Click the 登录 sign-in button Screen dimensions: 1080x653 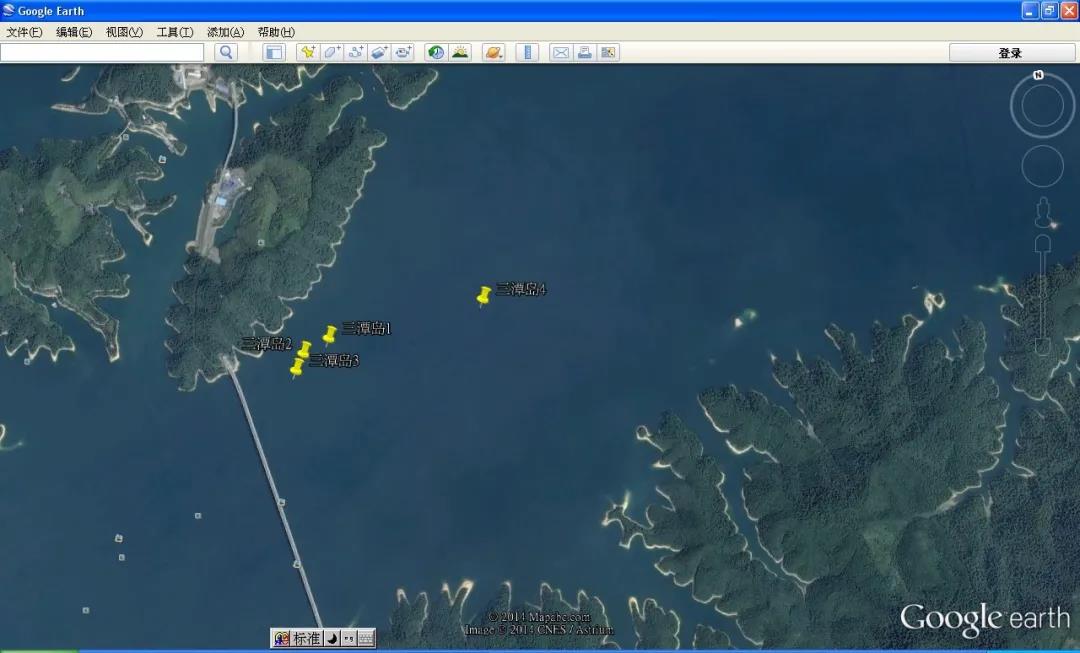1010,53
